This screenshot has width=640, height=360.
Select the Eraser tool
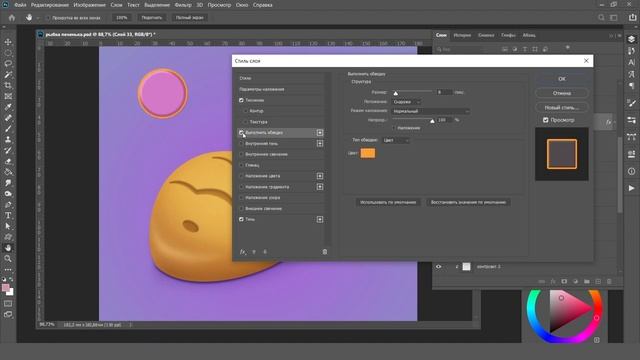pyautogui.click(x=8, y=161)
